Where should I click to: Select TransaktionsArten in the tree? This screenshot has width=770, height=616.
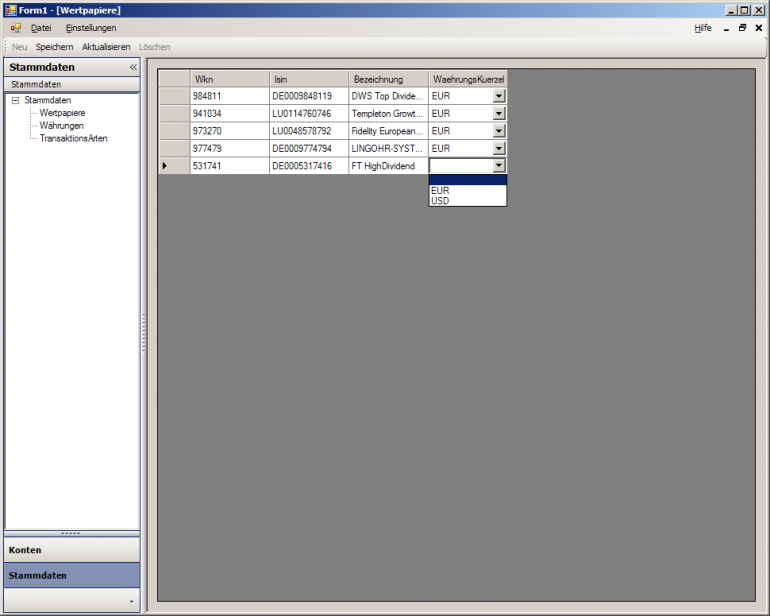tap(74, 139)
